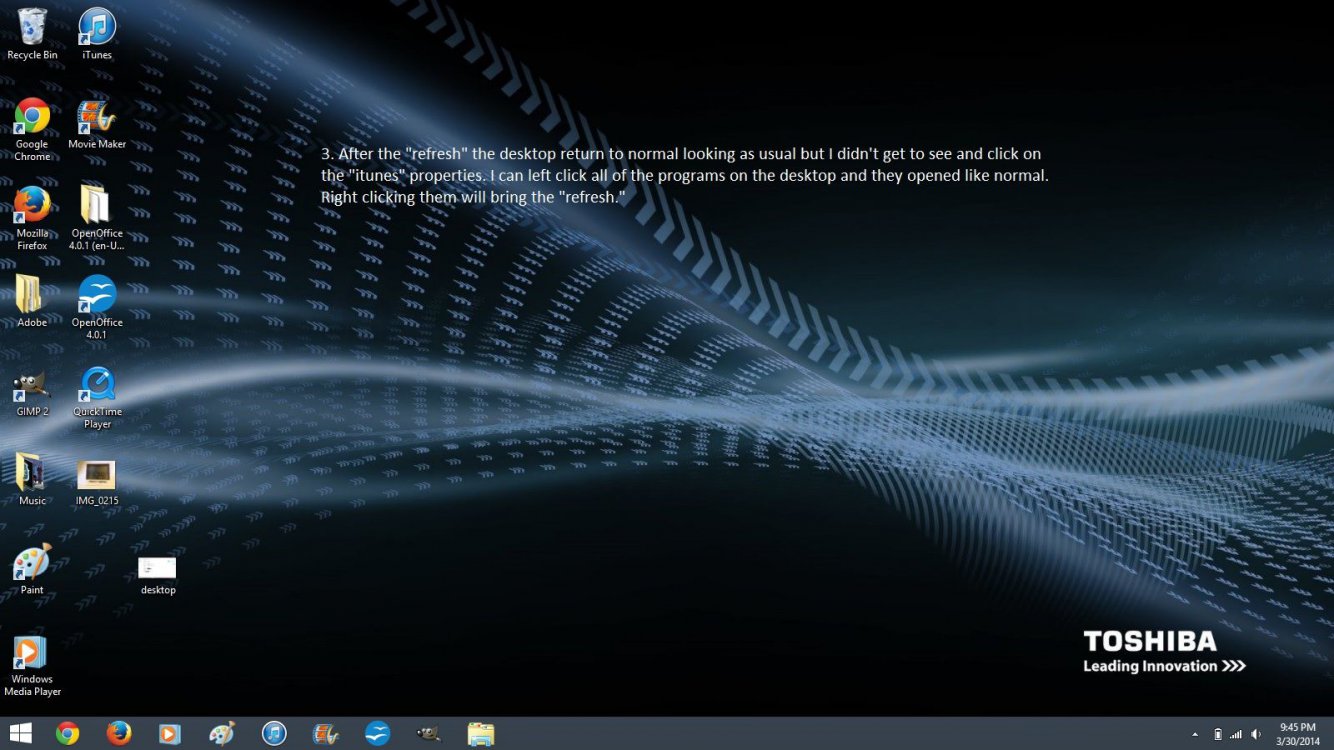The height and width of the screenshot is (750, 1334).
Task: Open the Windows Start button
Action: point(20,733)
